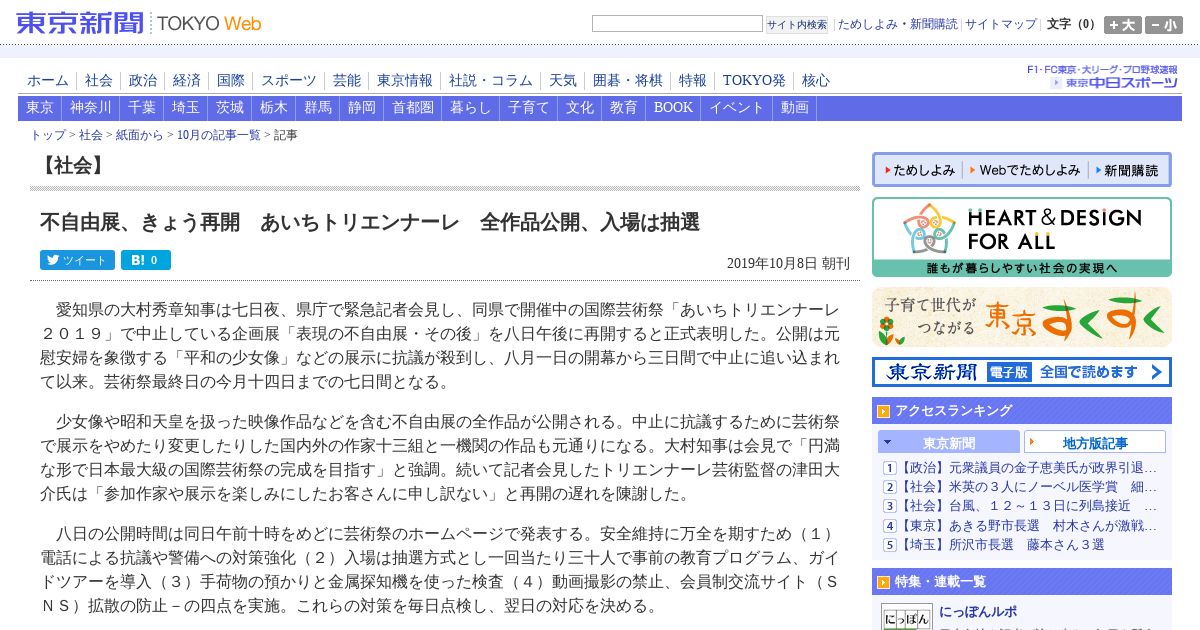
Task: Select 神奈川 in regional submenu
Action: [91, 108]
